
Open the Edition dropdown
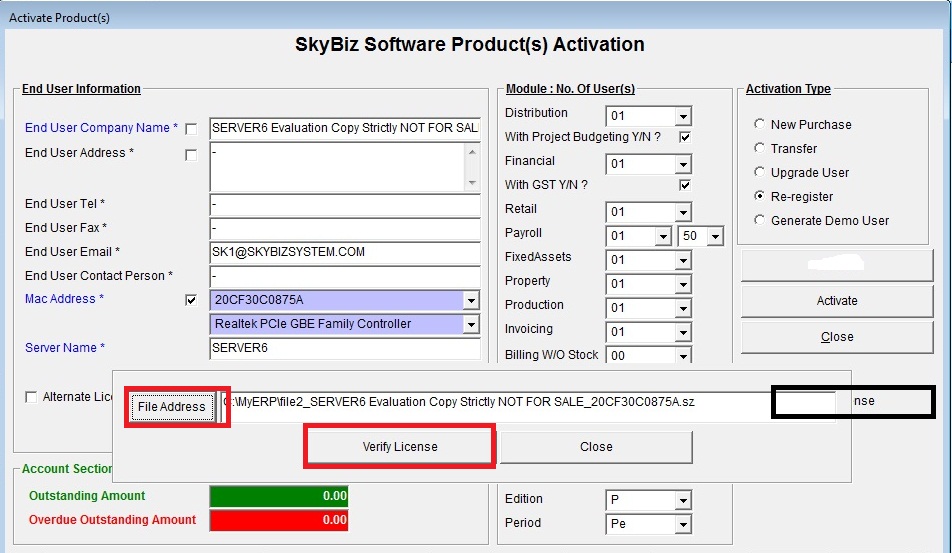click(x=683, y=500)
